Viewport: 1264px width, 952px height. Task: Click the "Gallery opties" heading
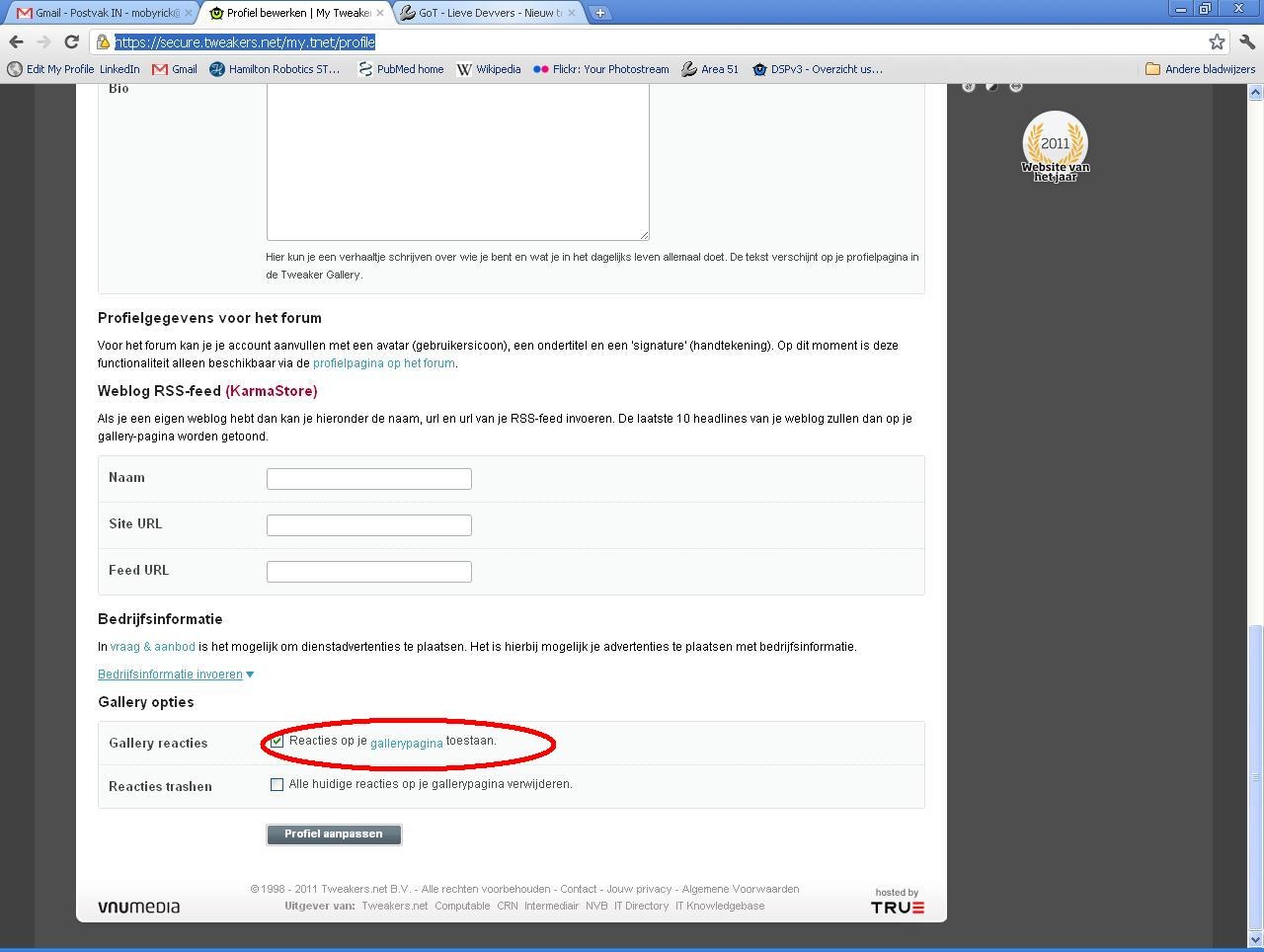tap(146, 702)
